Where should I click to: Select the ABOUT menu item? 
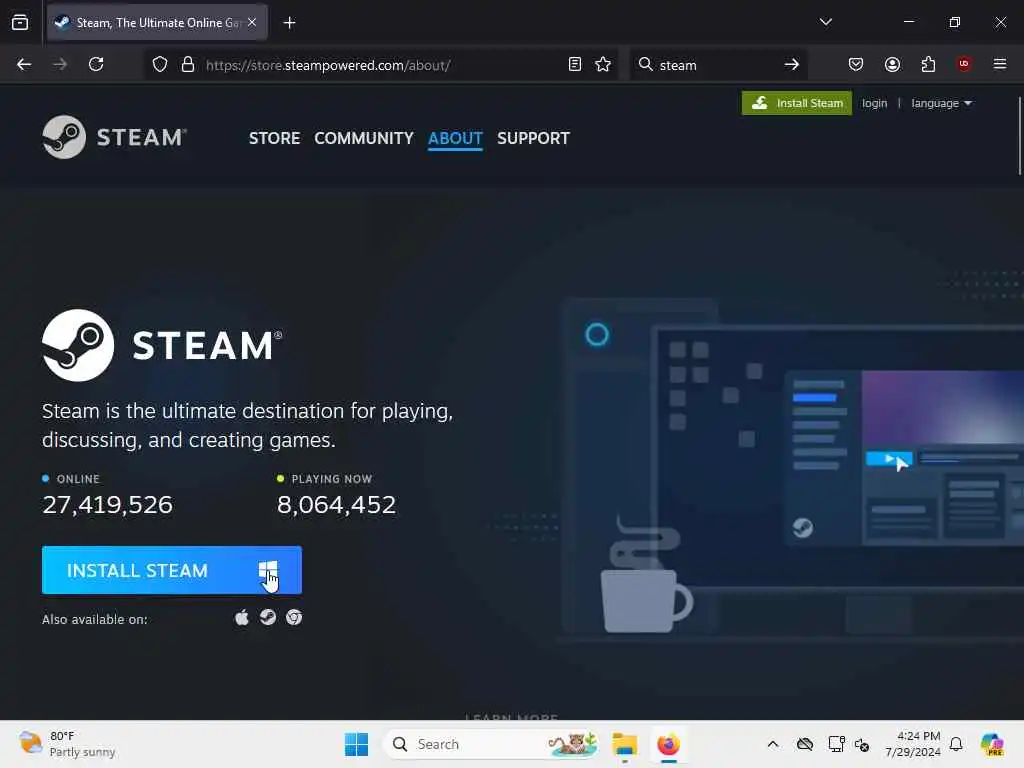click(x=455, y=138)
